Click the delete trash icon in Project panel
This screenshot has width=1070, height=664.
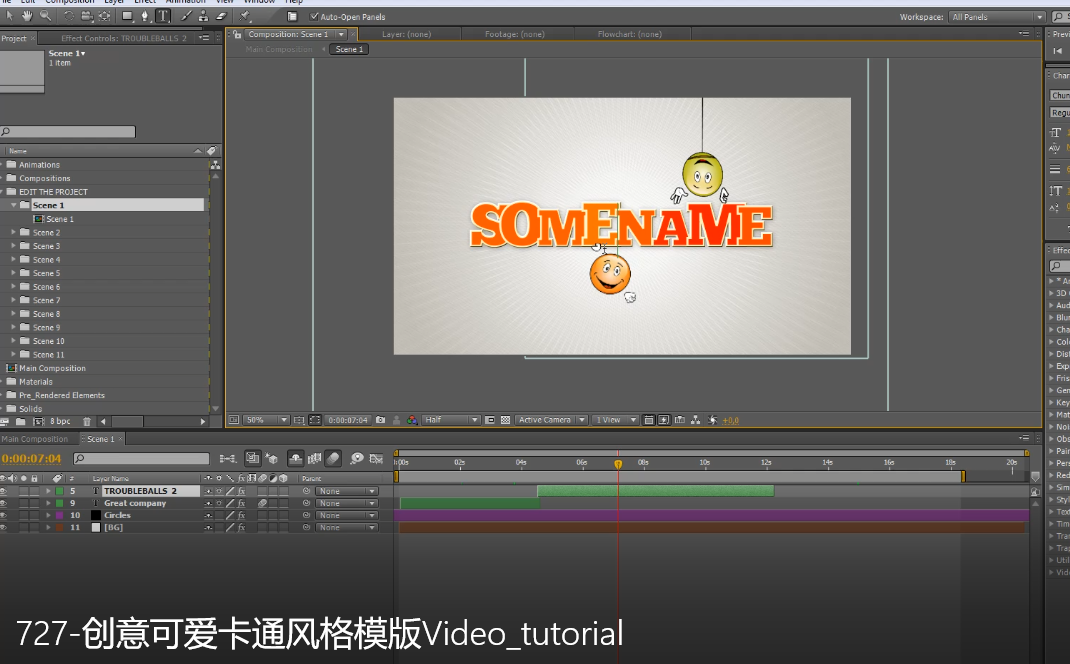87,421
